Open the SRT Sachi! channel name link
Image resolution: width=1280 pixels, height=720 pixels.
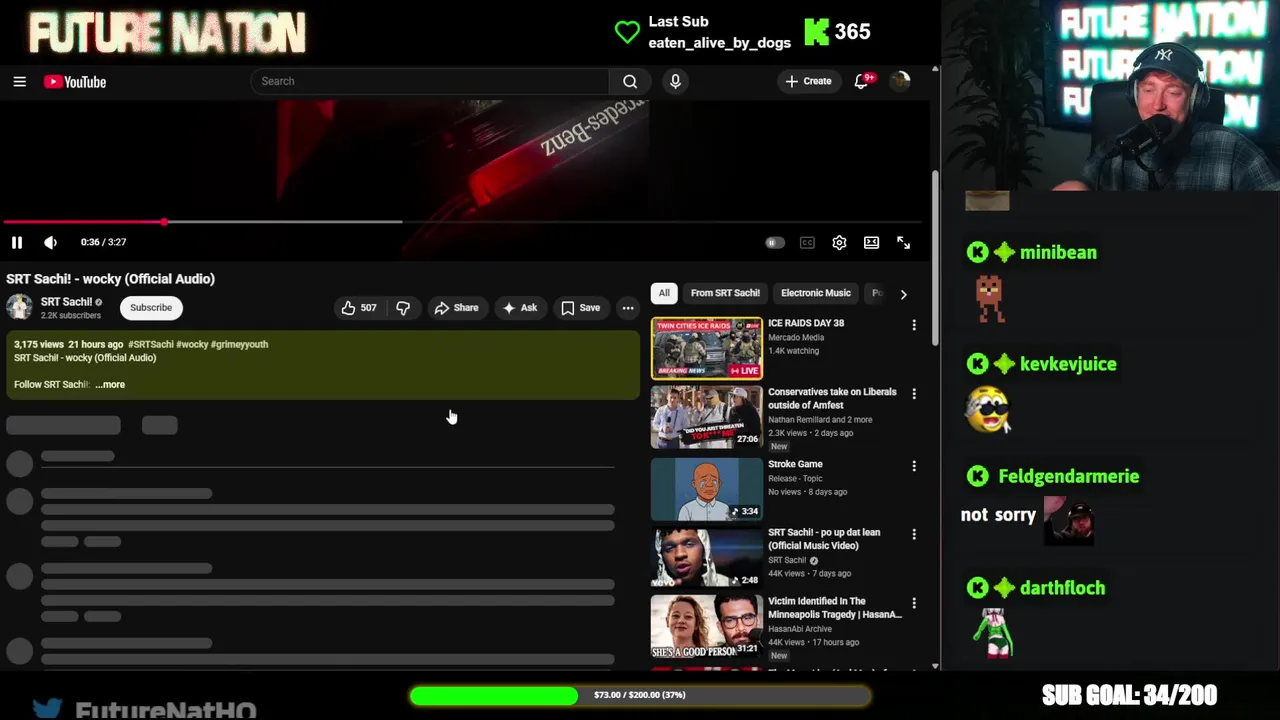coord(66,301)
